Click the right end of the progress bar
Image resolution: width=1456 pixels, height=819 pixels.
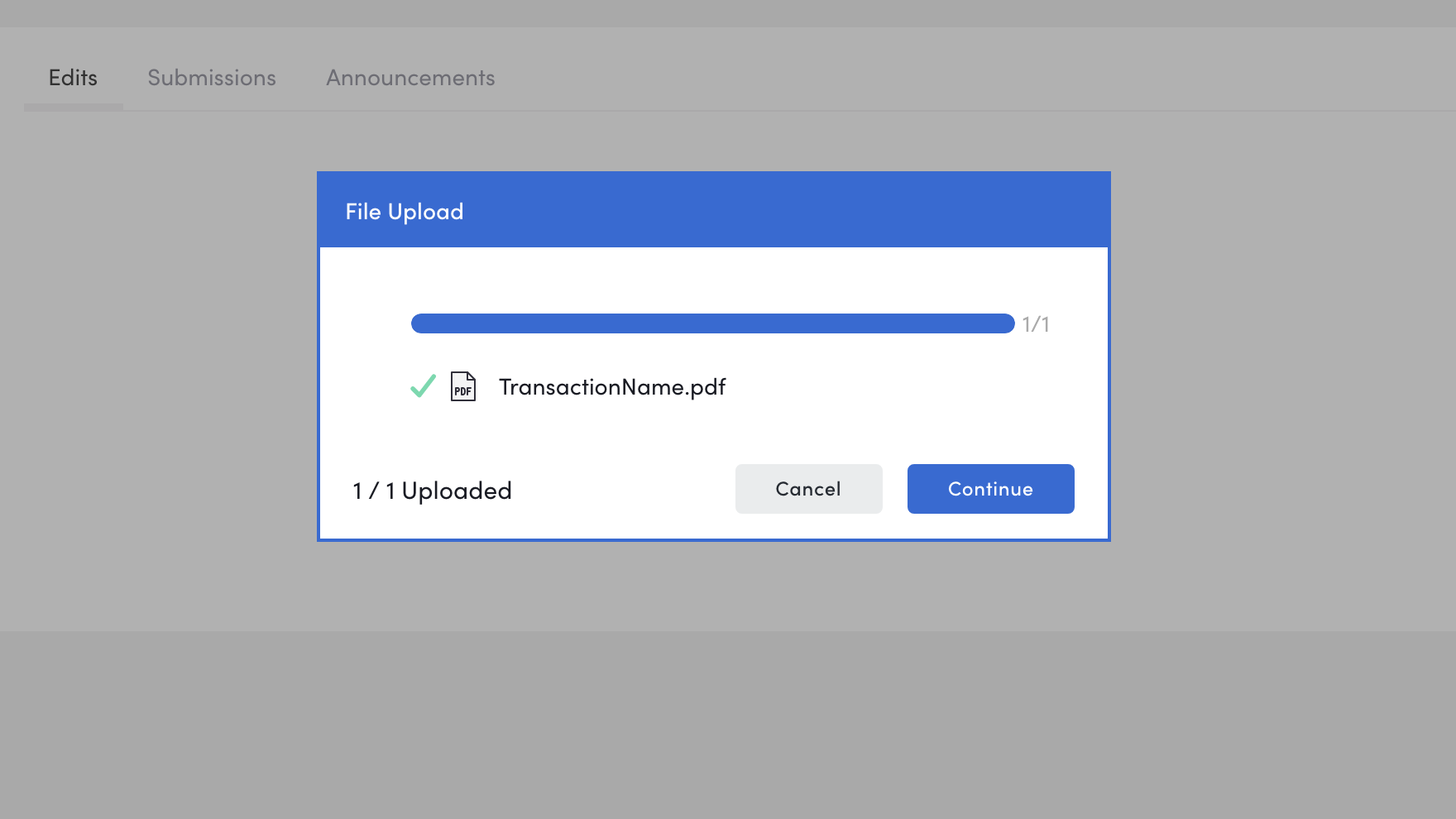pyautogui.click(x=1006, y=323)
